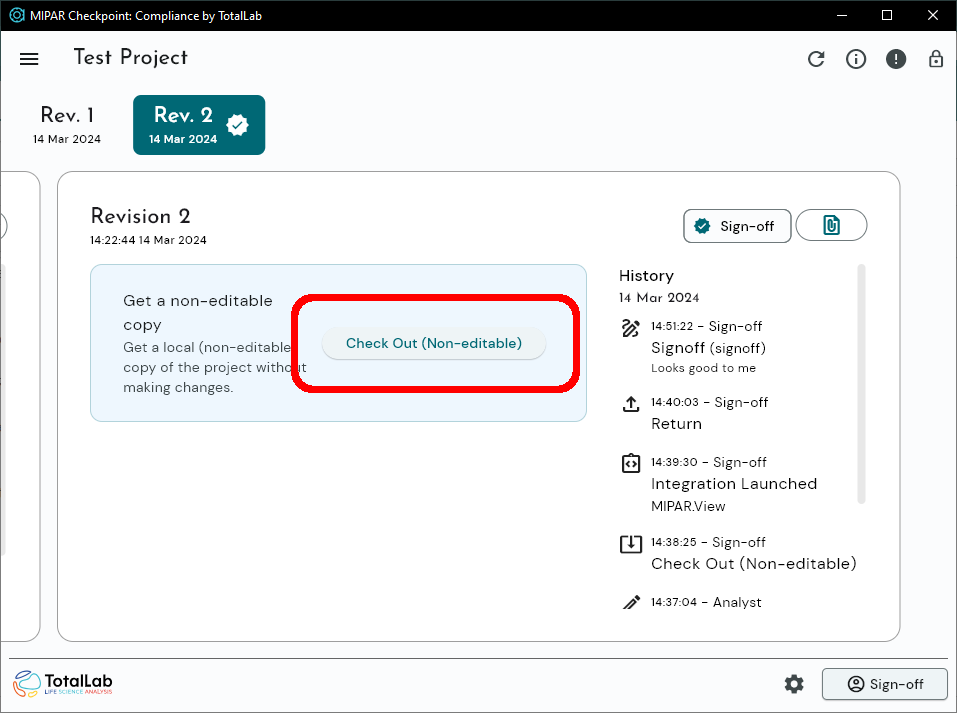This screenshot has width=957, height=713.
Task: Click the exclamation alert icon
Action: tap(896, 59)
